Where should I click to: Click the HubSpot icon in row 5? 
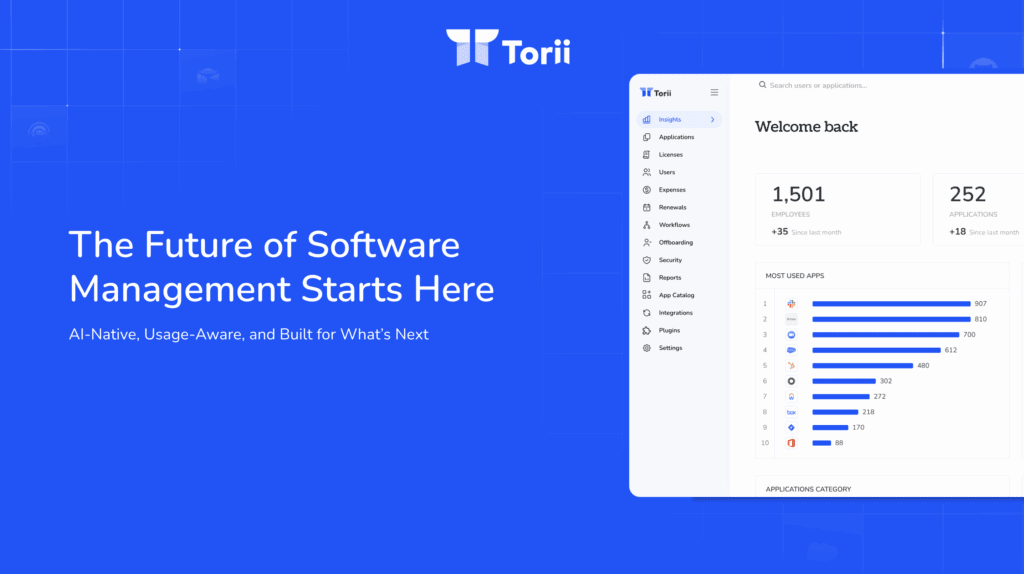(x=791, y=366)
